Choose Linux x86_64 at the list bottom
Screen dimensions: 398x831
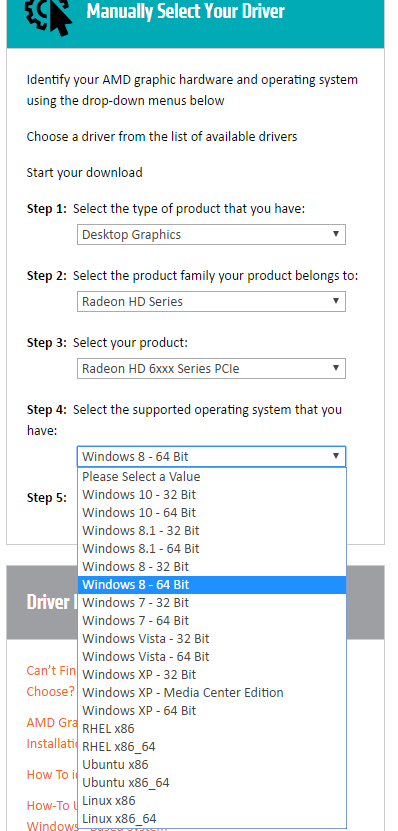pos(212,819)
